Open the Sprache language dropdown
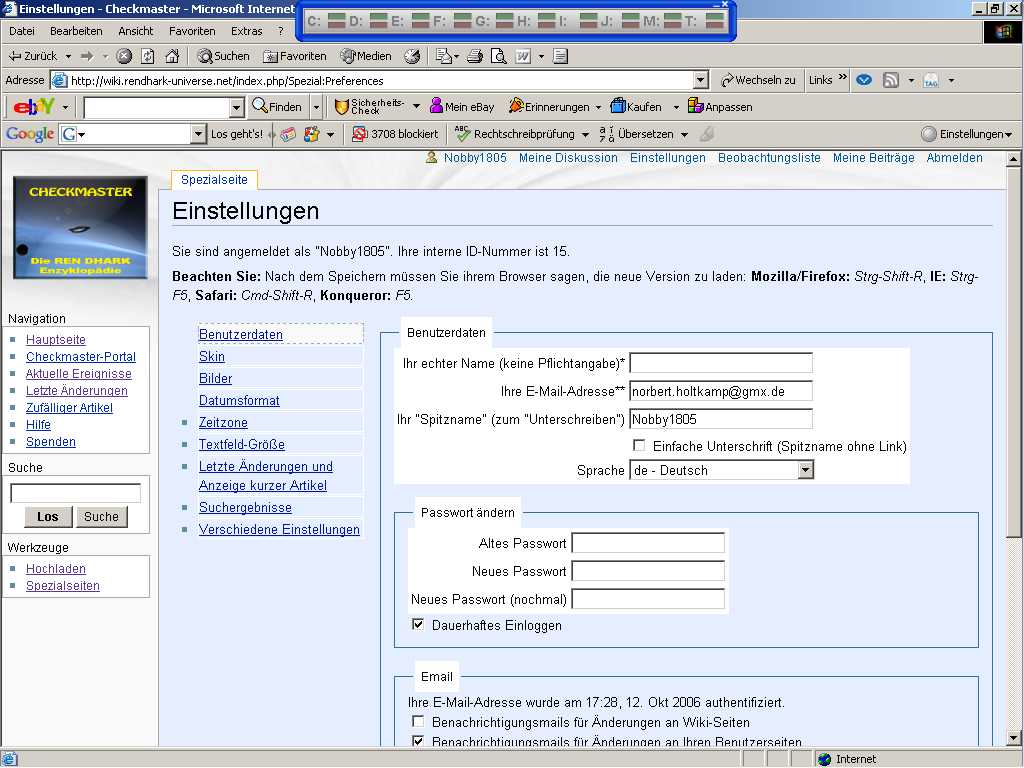1024x768 pixels. (805, 470)
